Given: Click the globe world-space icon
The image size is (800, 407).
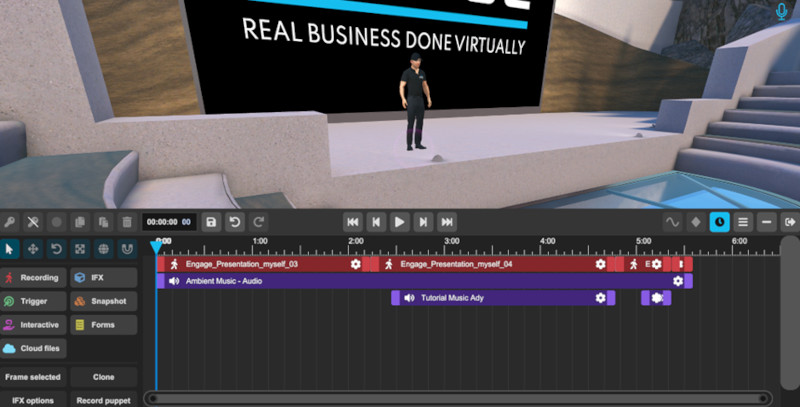Looking at the screenshot, I should pyautogui.click(x=105, y=248).
